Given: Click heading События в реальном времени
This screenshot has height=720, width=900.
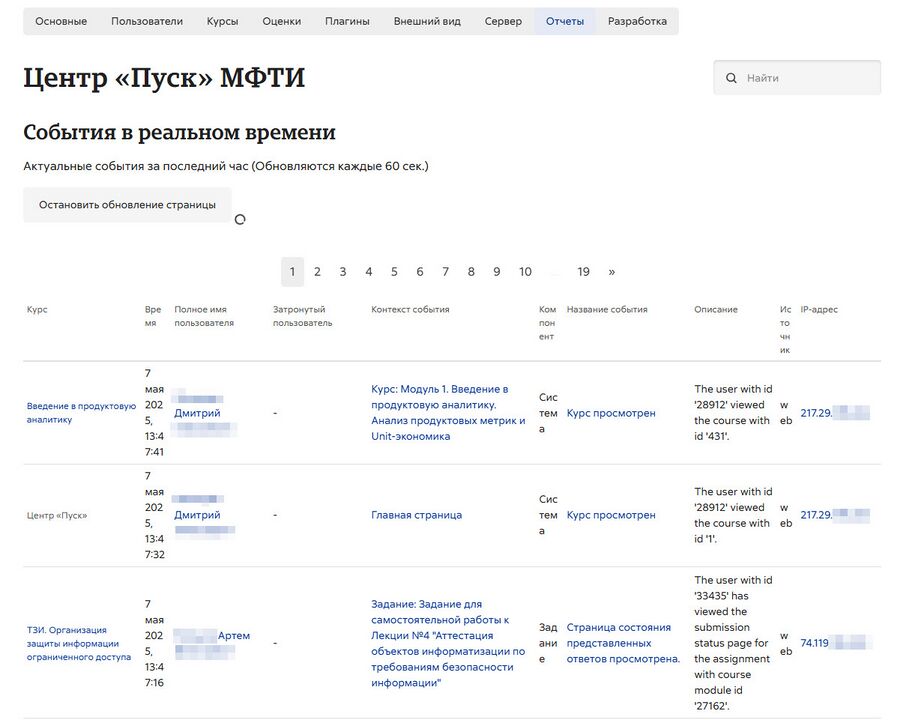Looking at the screenshot, I should point(179,133).
